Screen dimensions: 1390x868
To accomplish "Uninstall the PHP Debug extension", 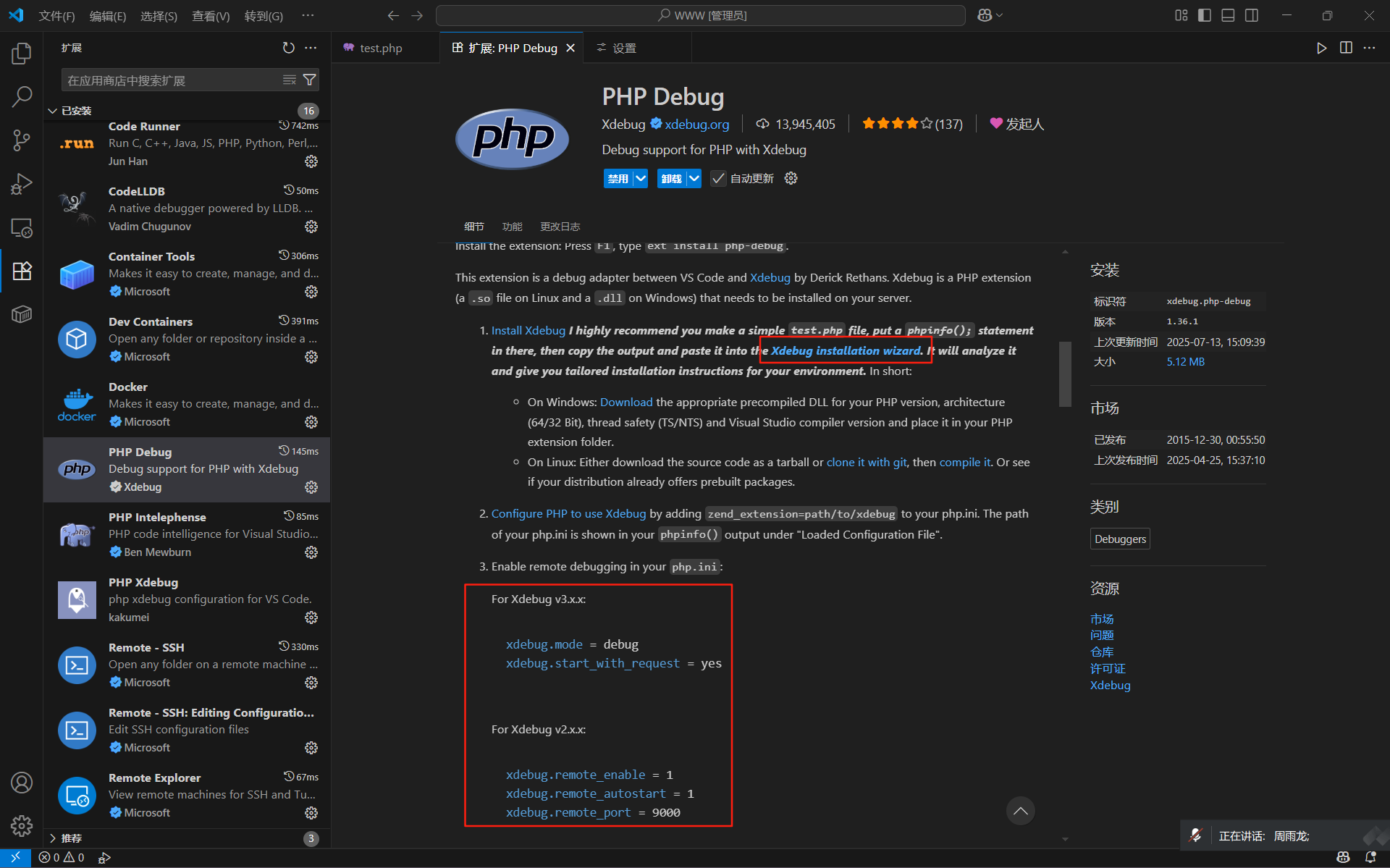I will click(x=672, y=178).
